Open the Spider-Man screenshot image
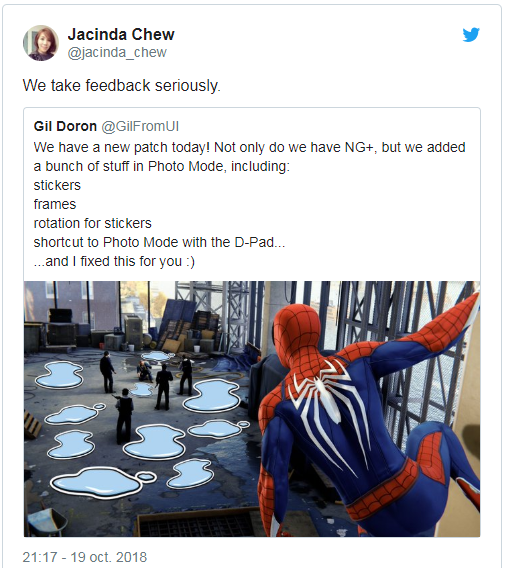505x568 pixels. click(252, 409)
